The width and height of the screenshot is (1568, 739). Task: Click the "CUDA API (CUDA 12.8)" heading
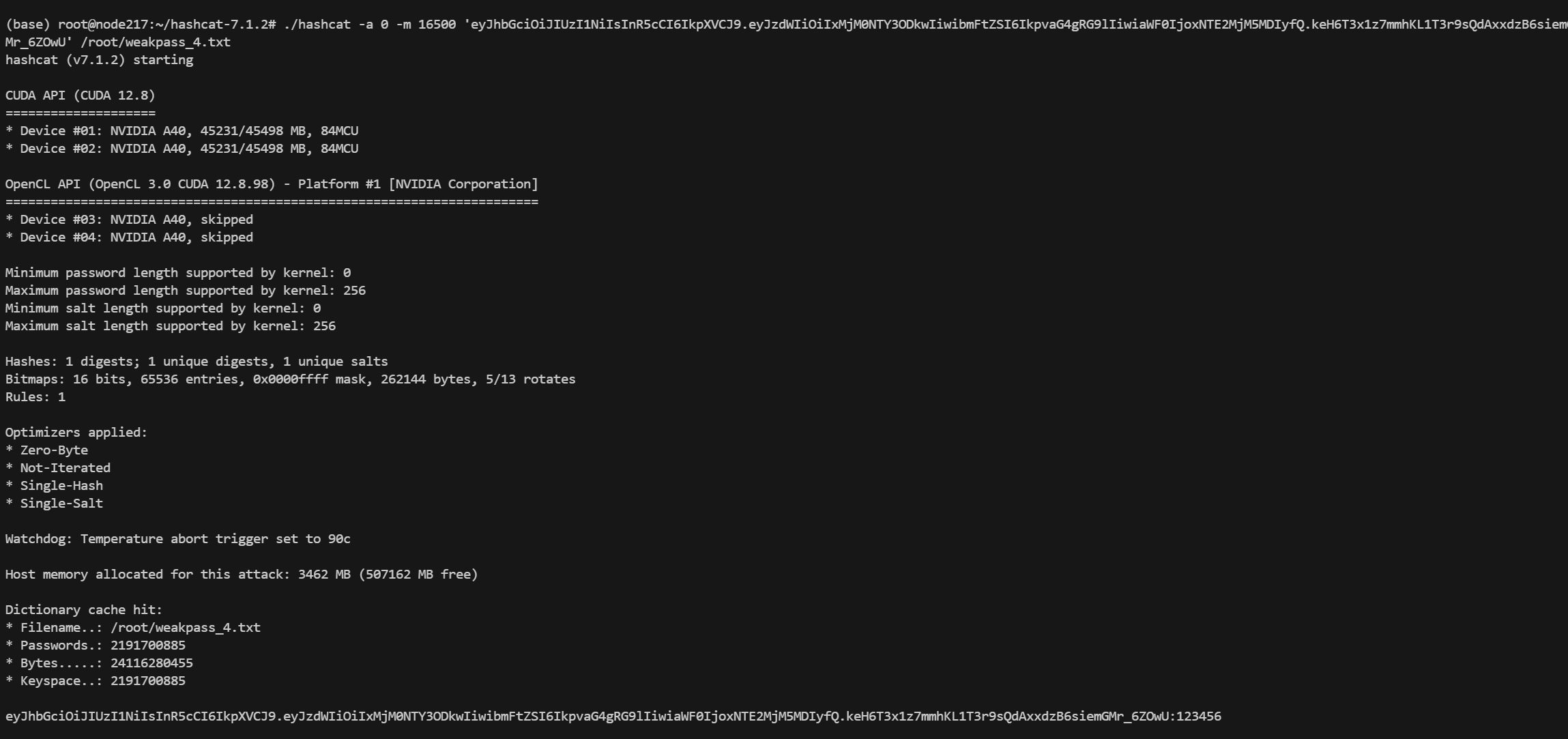[80, 96]
